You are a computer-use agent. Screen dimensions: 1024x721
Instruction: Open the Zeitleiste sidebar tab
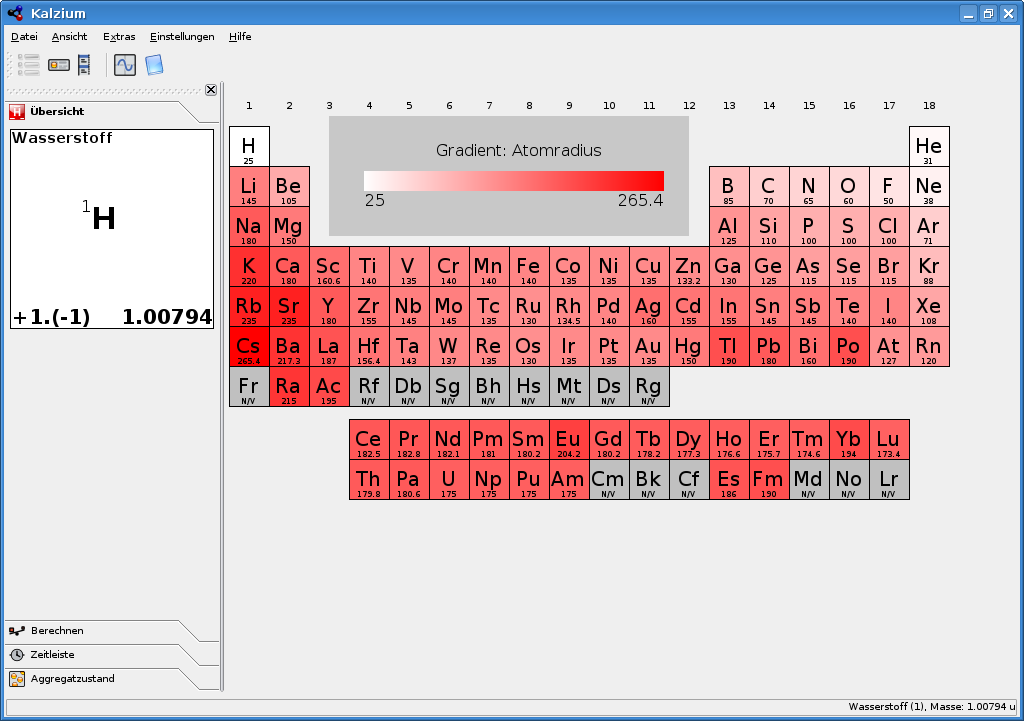point(104,654)
